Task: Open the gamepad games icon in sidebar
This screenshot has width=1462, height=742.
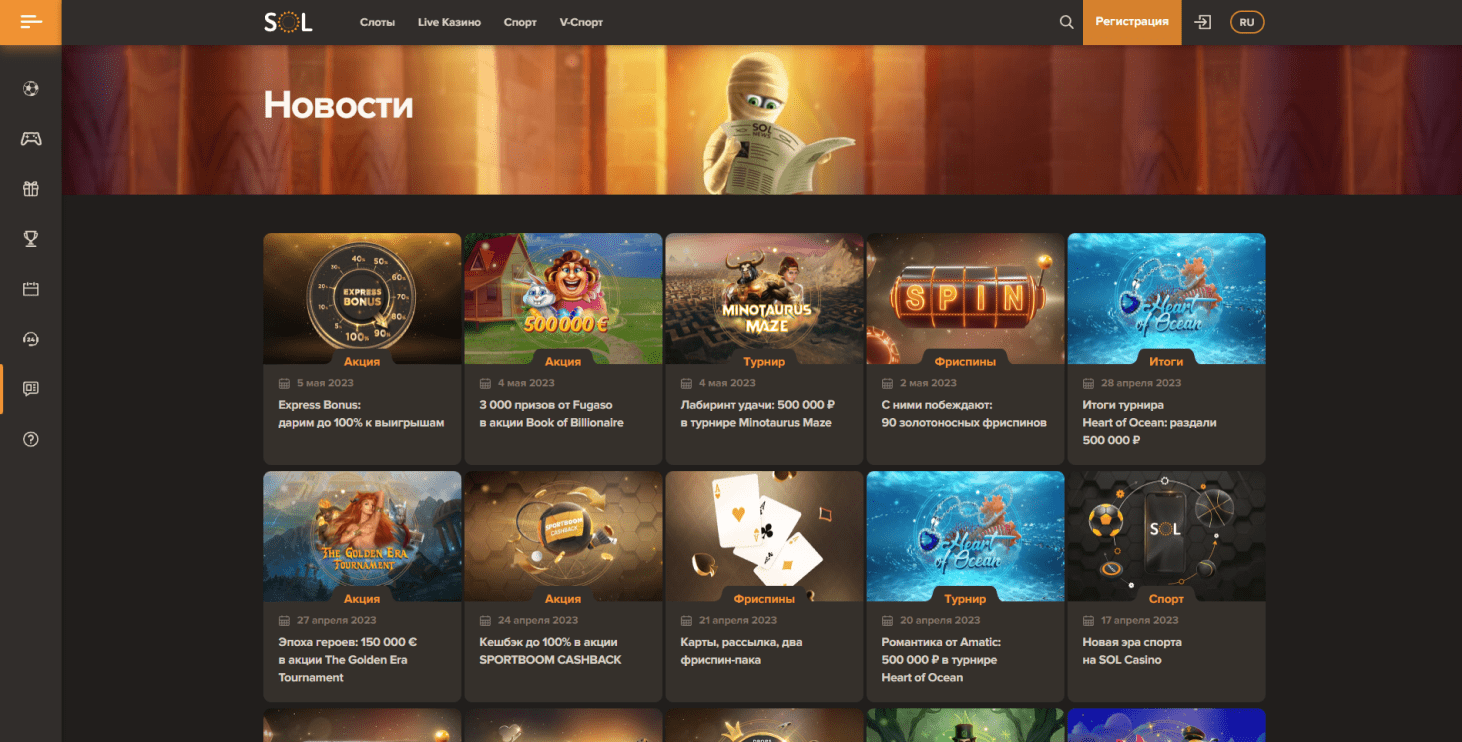Action: pyautogui.click(x=31, y=139)
